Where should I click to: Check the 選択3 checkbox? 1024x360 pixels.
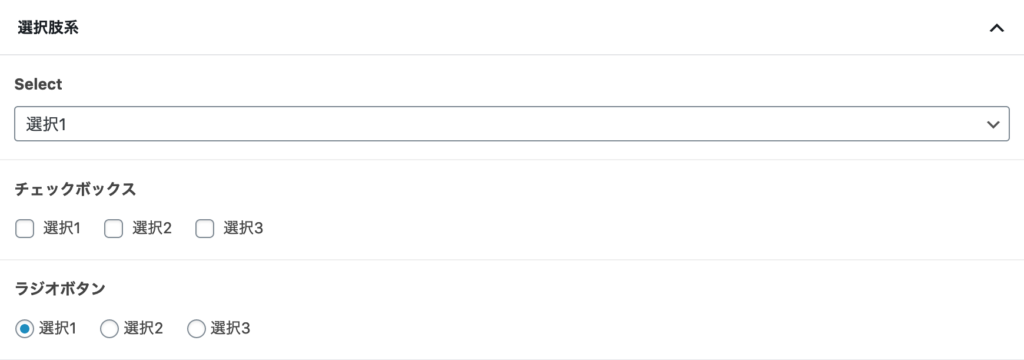click(204, 229)
